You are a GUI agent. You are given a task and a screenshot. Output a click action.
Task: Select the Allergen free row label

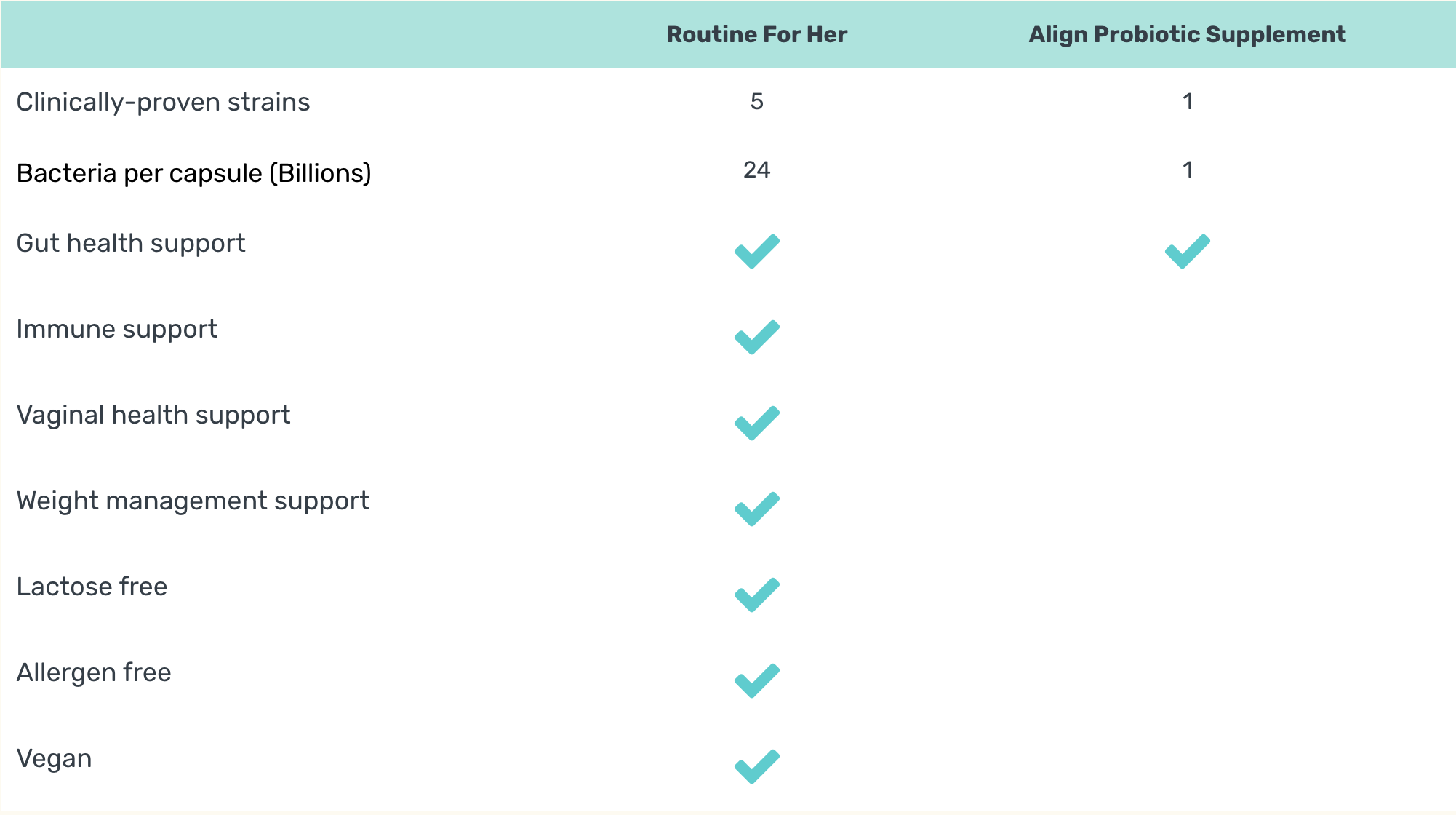tap(94, 672)
